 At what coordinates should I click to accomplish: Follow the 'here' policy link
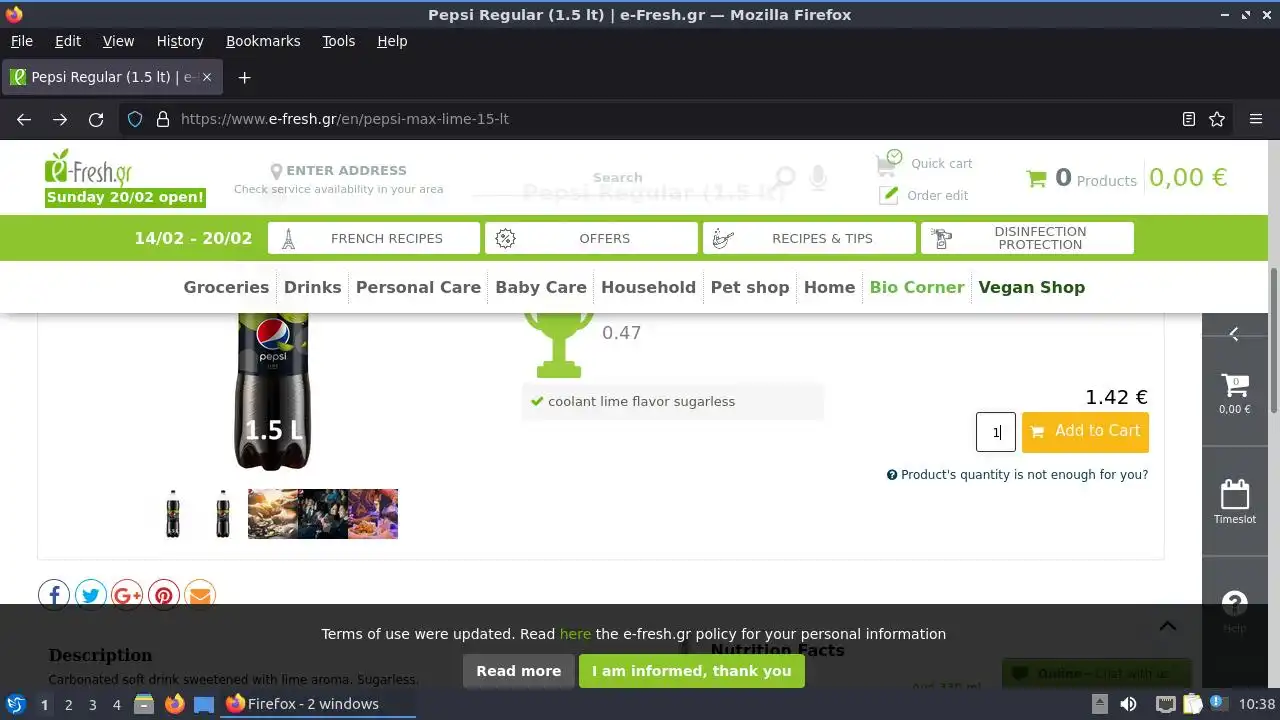(x=575, y=634)
